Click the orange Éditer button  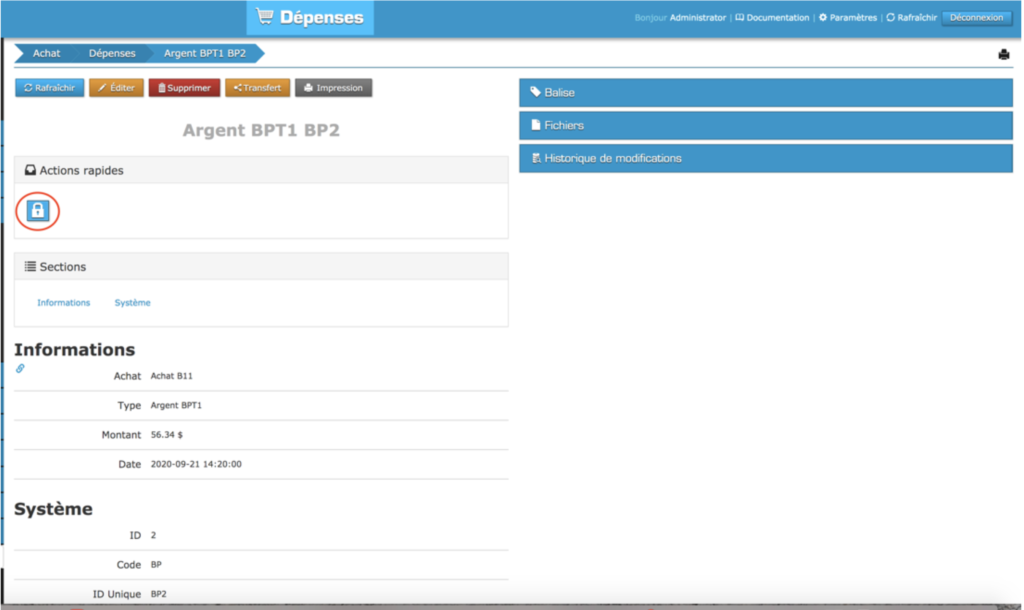(x=117, y=88)
